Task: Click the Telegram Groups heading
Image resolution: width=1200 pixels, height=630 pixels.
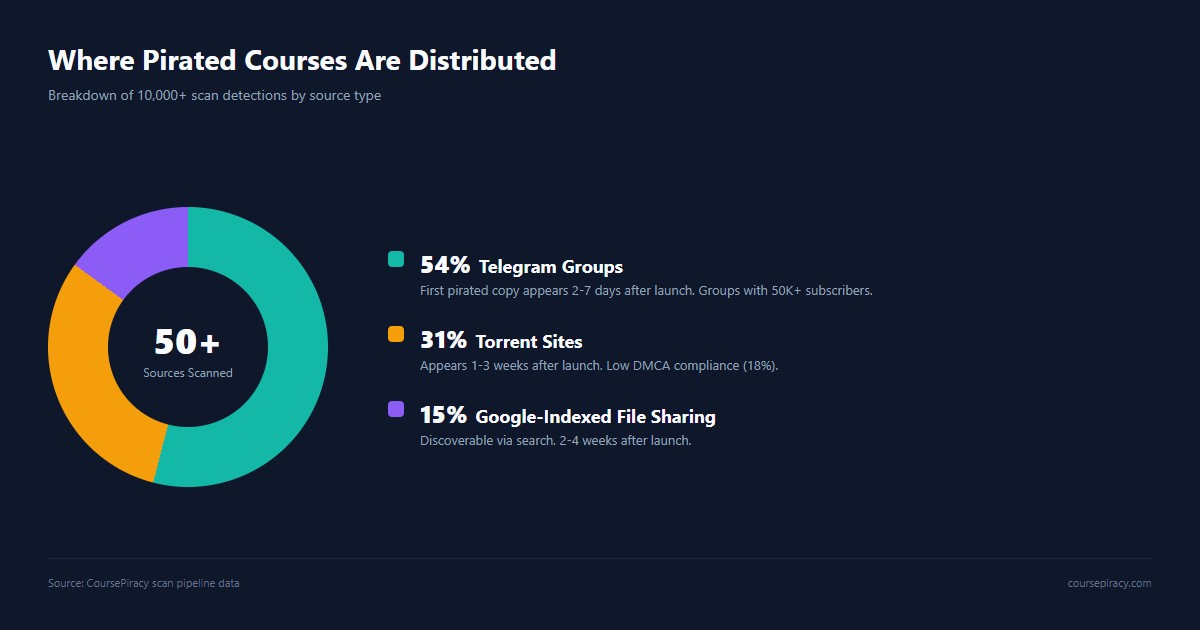Action: coord(551,267)
